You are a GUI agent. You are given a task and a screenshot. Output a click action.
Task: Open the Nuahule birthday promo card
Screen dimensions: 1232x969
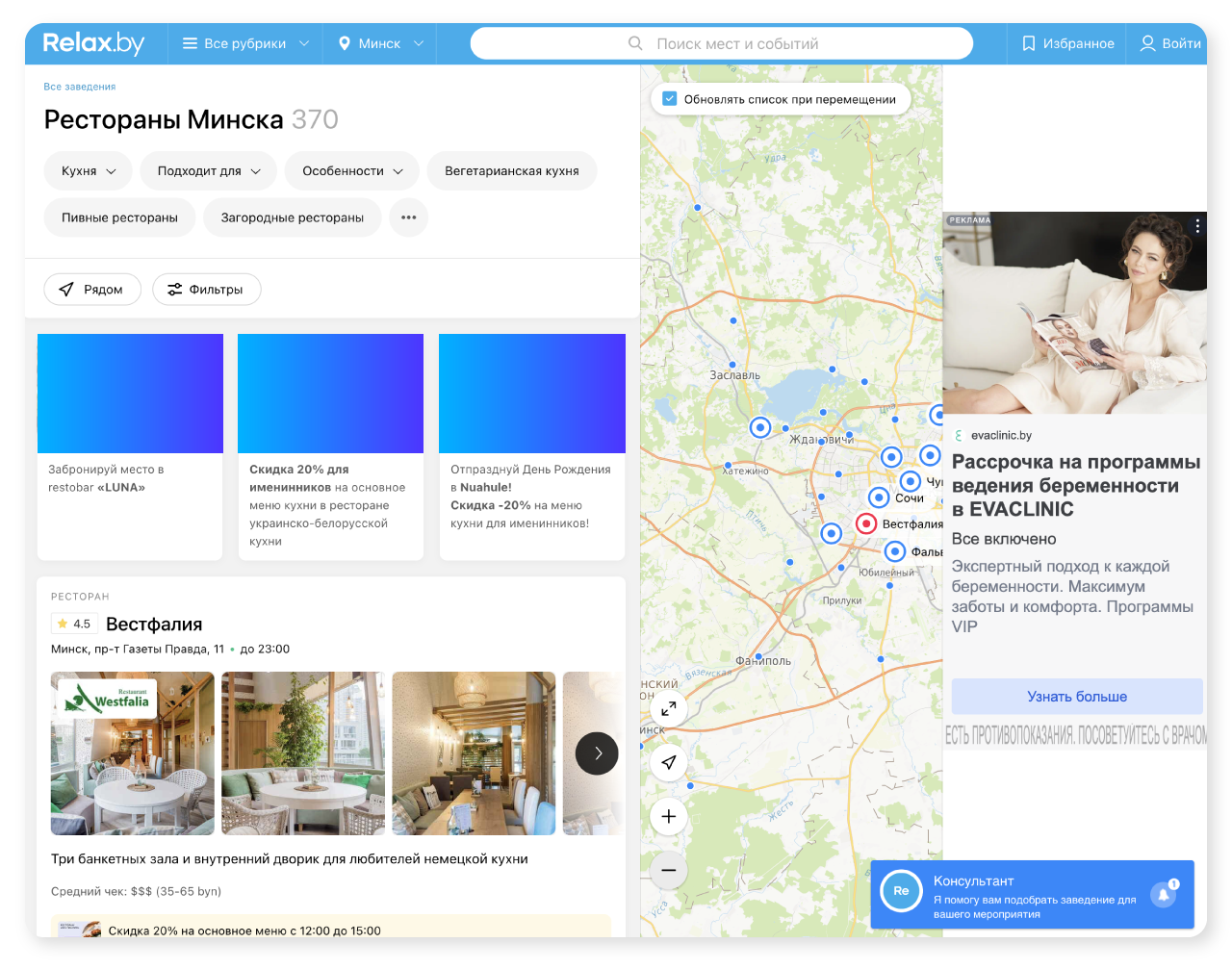[x=532, y=446]
